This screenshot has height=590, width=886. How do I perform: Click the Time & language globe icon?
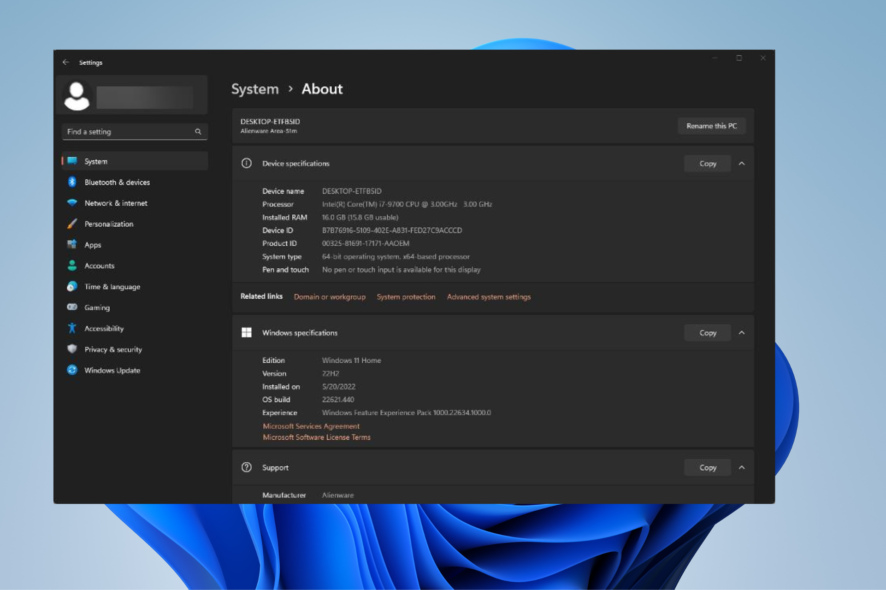72,287
